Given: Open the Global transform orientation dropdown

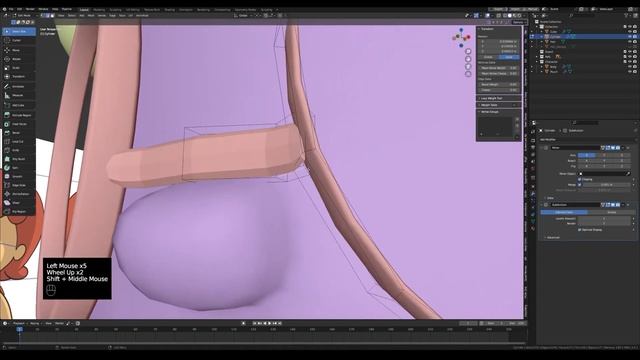Looking at the screenshot, I should 243,16.
